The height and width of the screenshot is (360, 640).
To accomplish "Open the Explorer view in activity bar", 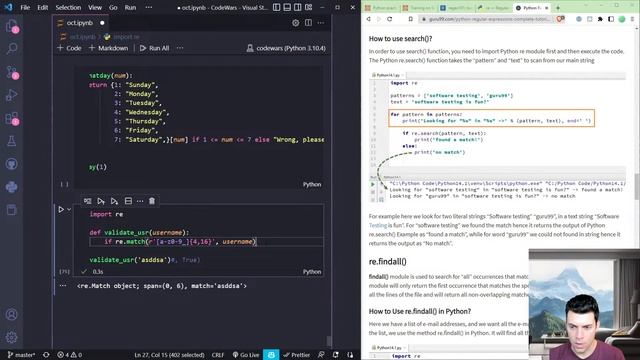I will point(11,27).
